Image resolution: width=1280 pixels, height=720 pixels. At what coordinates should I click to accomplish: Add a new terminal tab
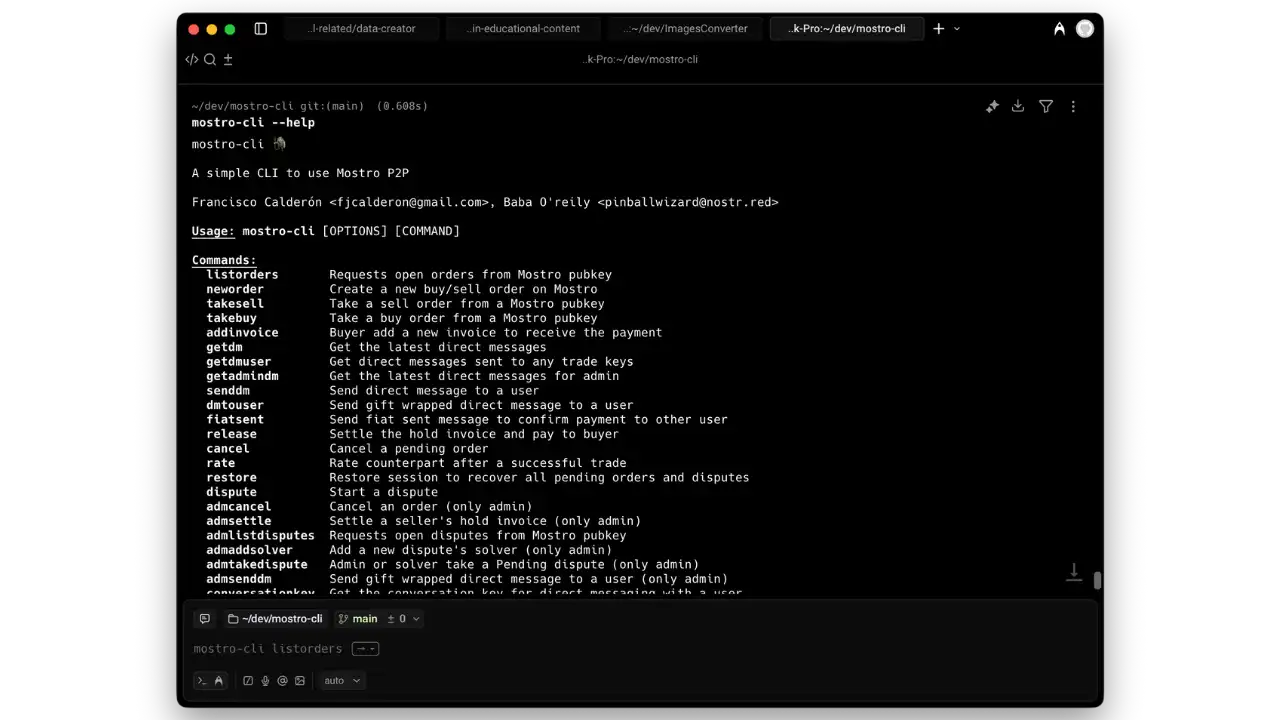click(x=938, y=29)
